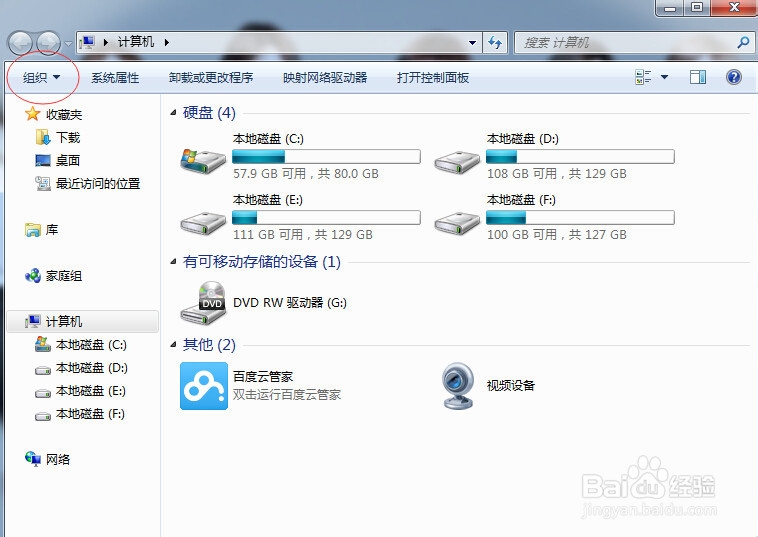Click 系统属性 in the toolbar
Screen dimensions: 758x537
(115, 78)
